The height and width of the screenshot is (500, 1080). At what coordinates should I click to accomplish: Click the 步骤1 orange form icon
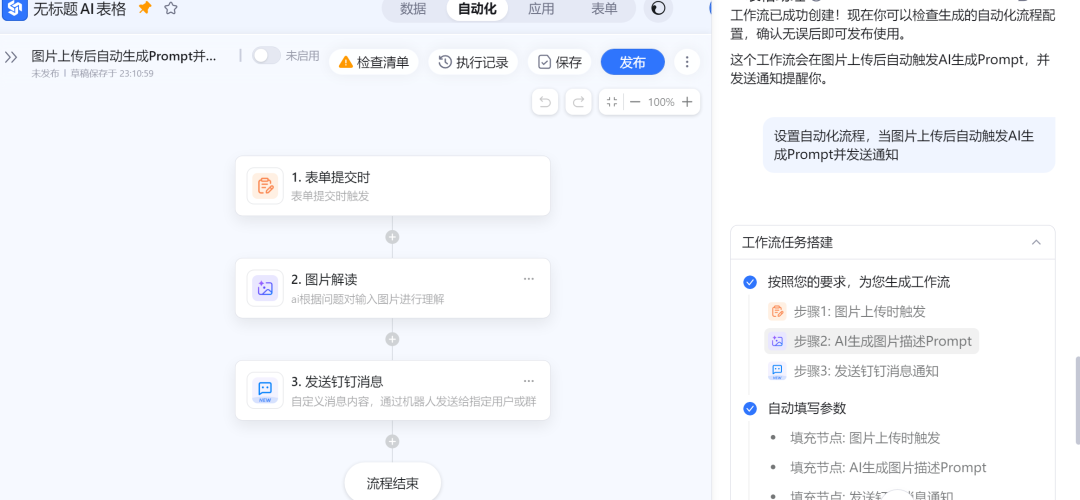(x=777, y=311)
